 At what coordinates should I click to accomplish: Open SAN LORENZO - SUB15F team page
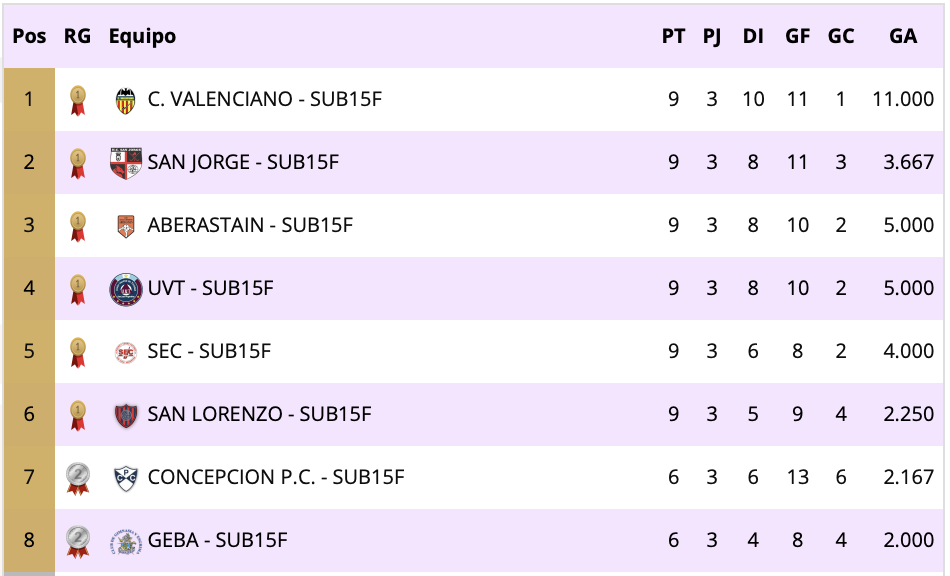(x=259, y=415)
